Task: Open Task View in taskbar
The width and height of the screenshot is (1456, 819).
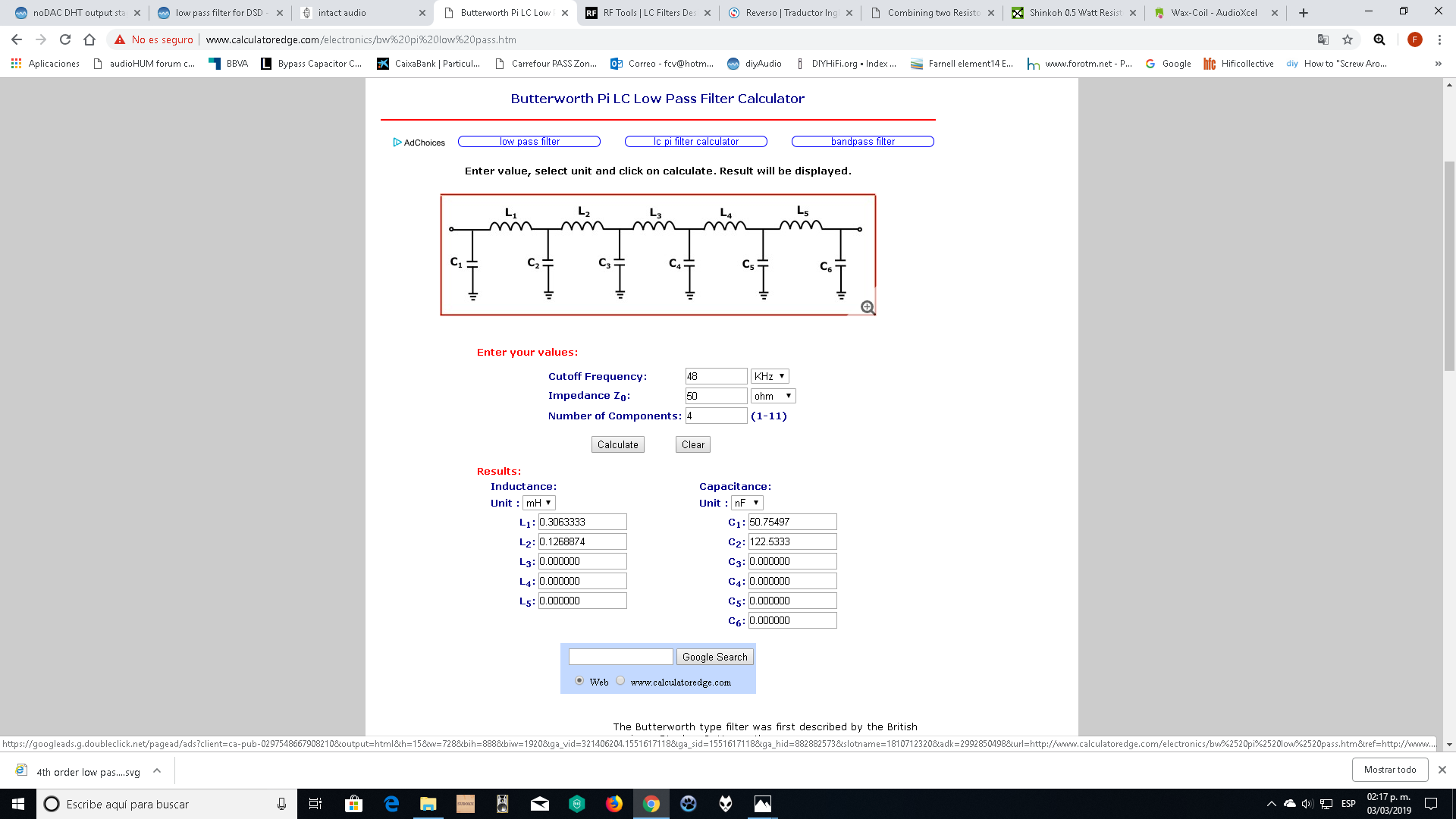Action: 315,804
